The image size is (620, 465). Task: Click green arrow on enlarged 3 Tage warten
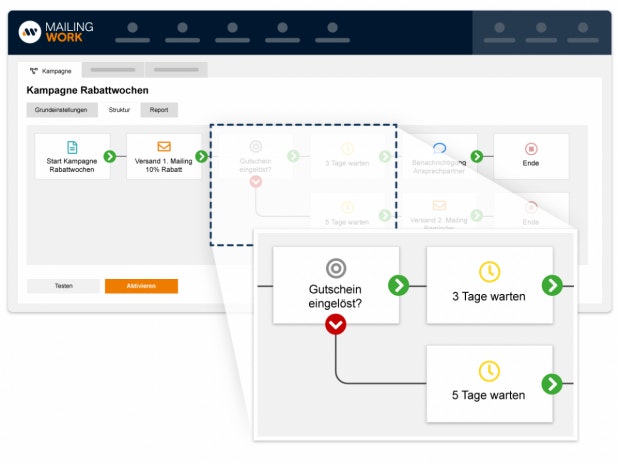point(552,285)
